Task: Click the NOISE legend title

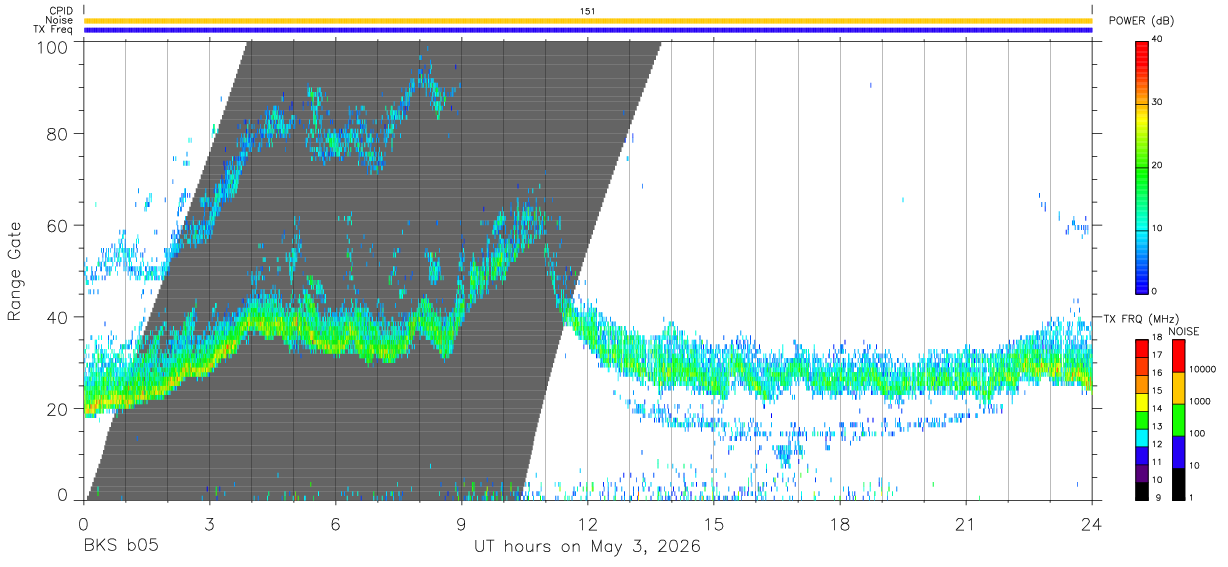Action: pyautogui.click(x=1183, y=331)
